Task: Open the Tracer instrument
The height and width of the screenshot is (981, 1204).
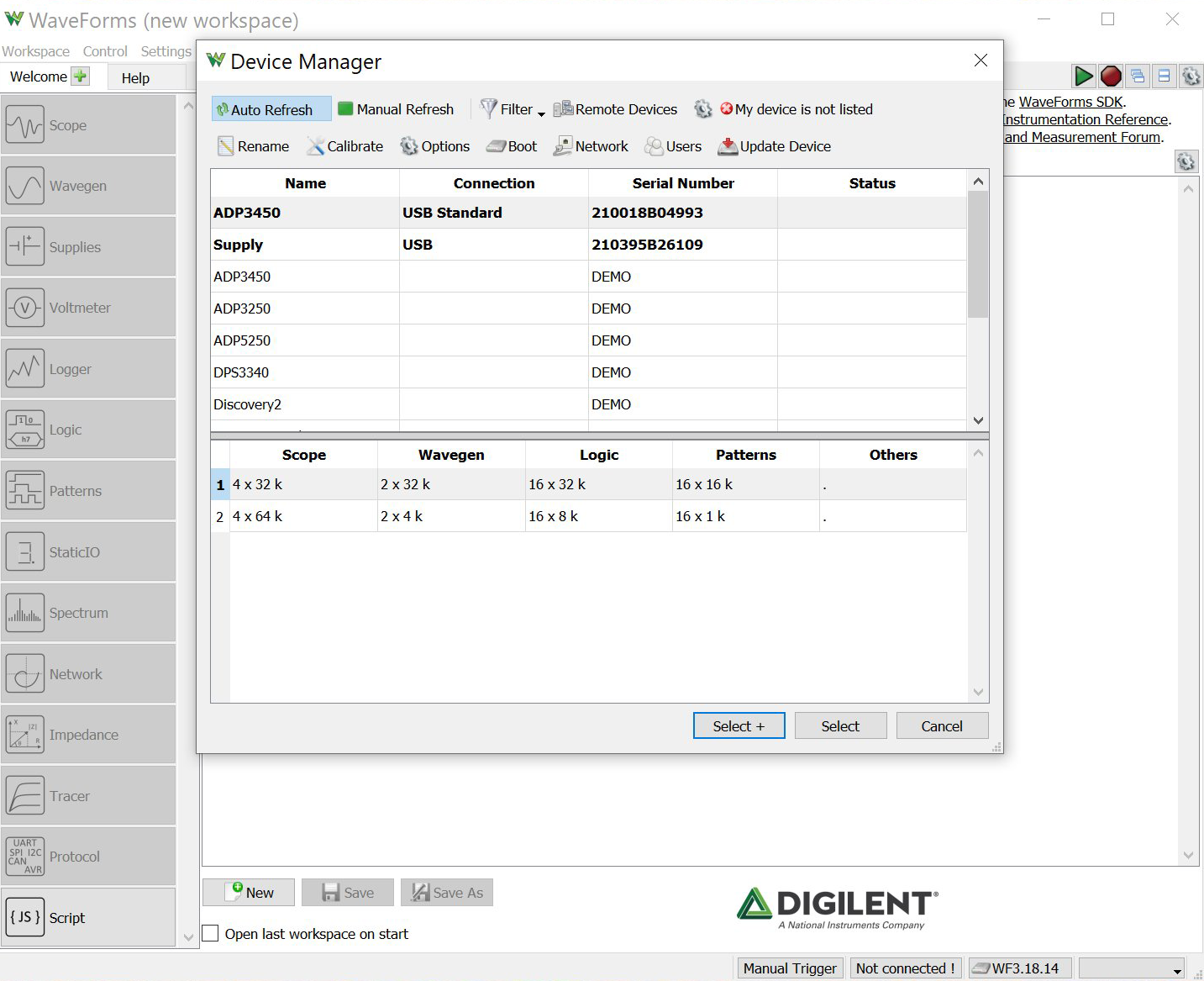Action: click(88, 796)
